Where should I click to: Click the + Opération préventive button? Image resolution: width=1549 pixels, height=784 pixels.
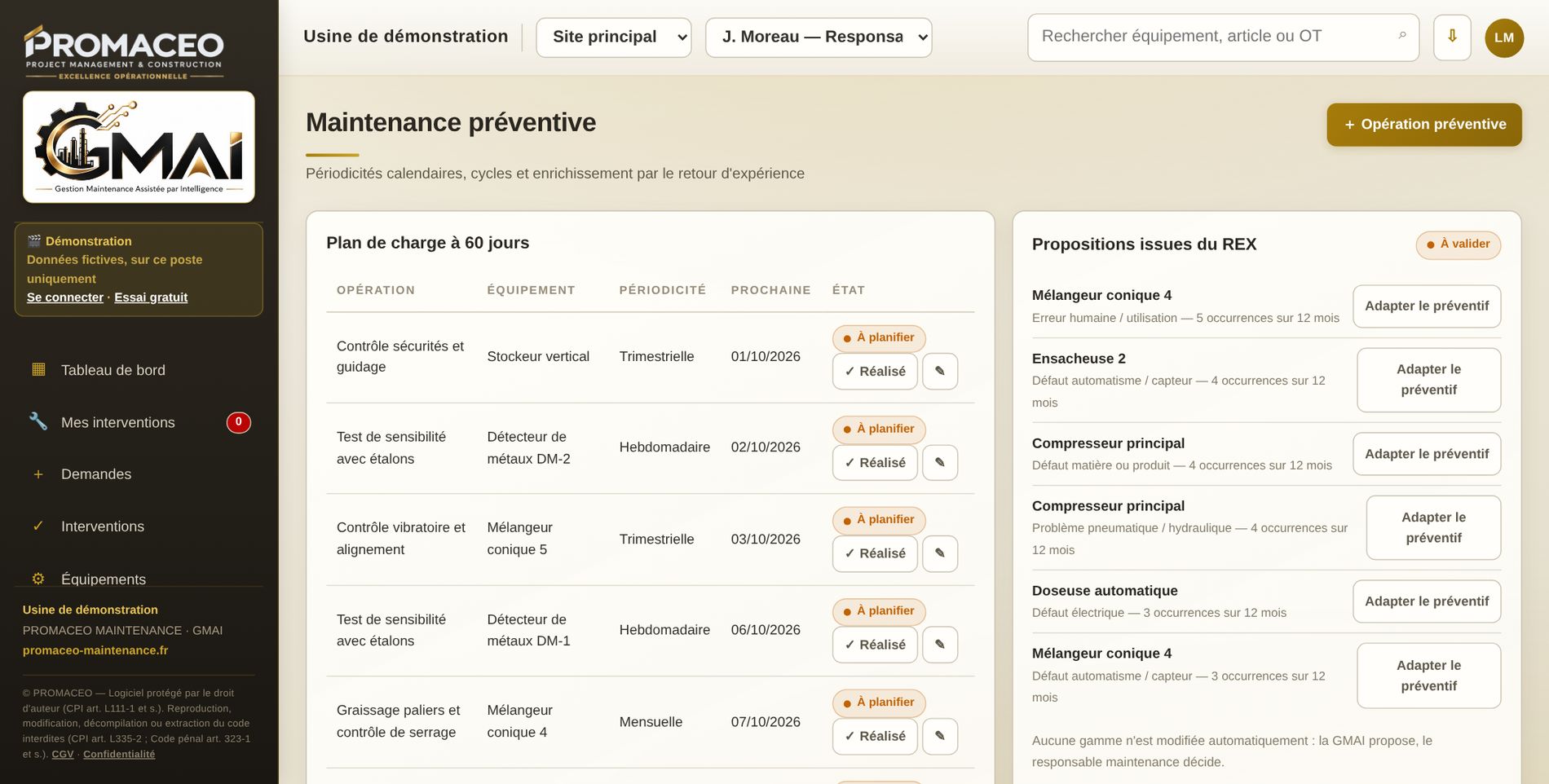pyautogui.click(x=1424, y=125)
